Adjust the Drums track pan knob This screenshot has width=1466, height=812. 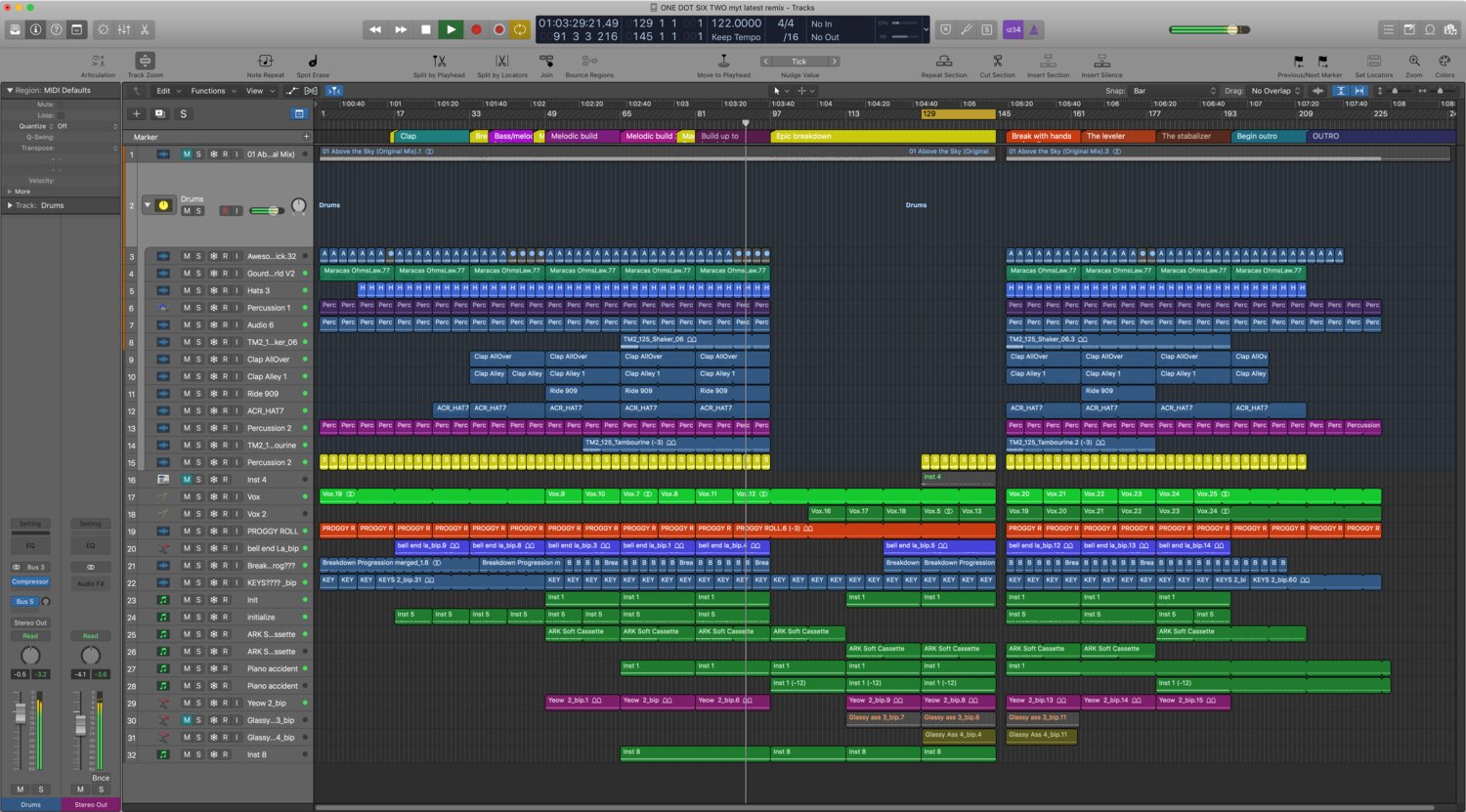[x=299, y=206]
